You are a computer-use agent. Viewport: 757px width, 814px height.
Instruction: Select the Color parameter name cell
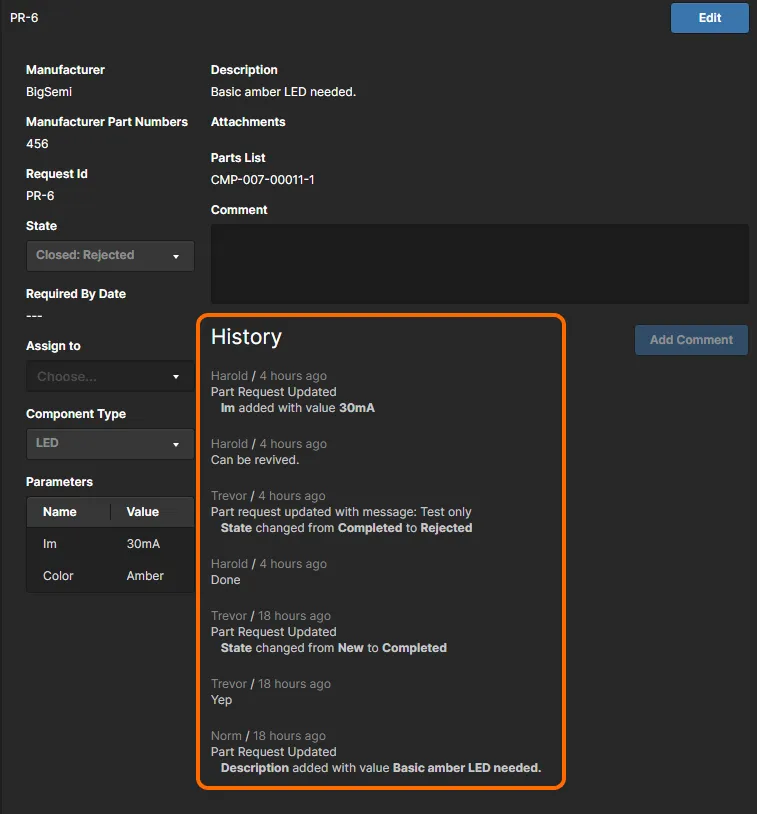(58, 576)
